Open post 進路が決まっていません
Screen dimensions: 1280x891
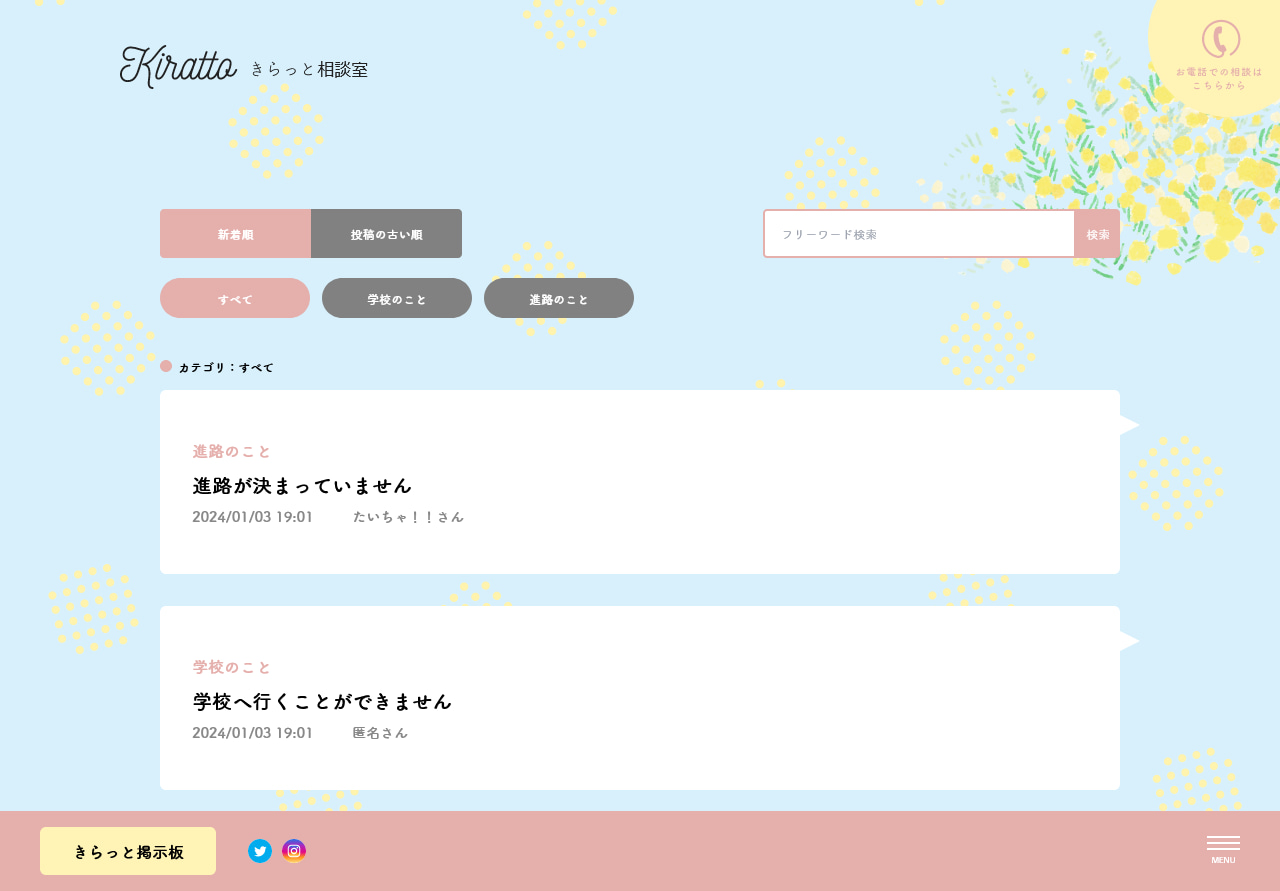click(x=302, y=485)
